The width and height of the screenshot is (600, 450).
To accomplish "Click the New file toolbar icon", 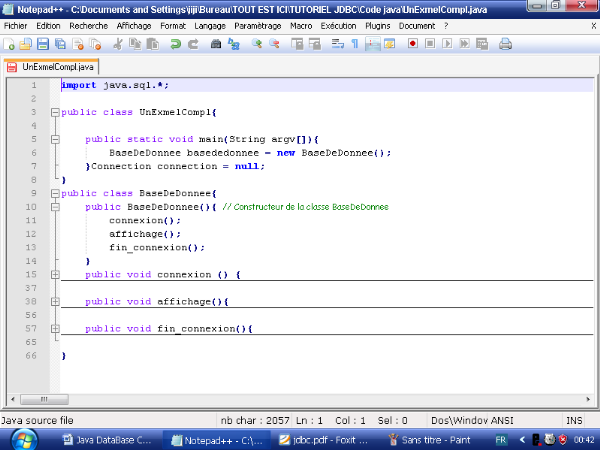I will tap(9, 44).
